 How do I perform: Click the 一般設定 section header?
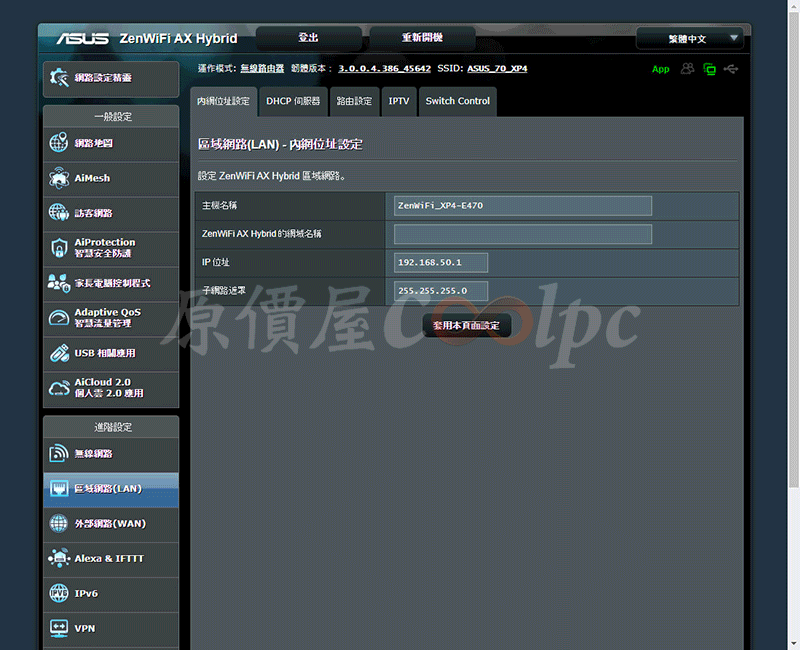click(113, 117)
